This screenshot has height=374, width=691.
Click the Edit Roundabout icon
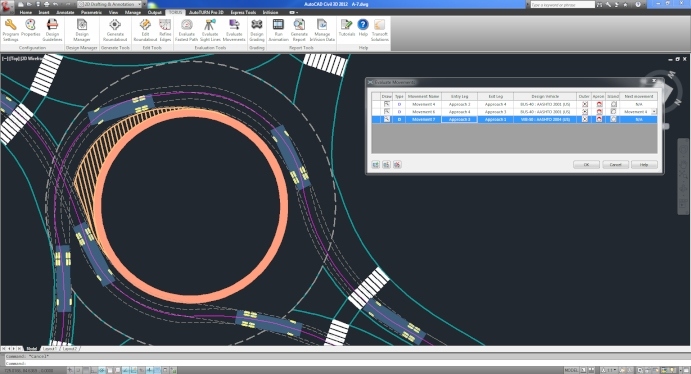[145, 30]
